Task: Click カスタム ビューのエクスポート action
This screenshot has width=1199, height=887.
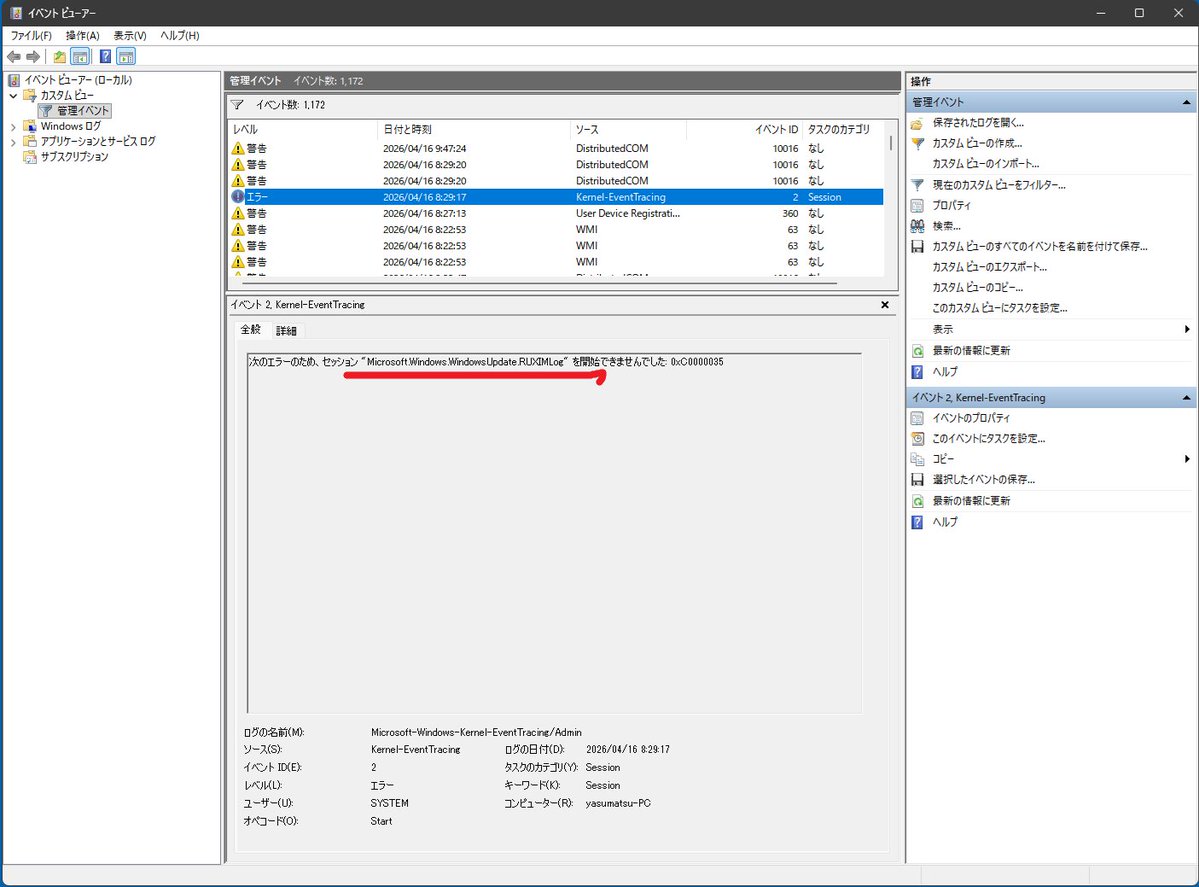Action: (989, 267)
